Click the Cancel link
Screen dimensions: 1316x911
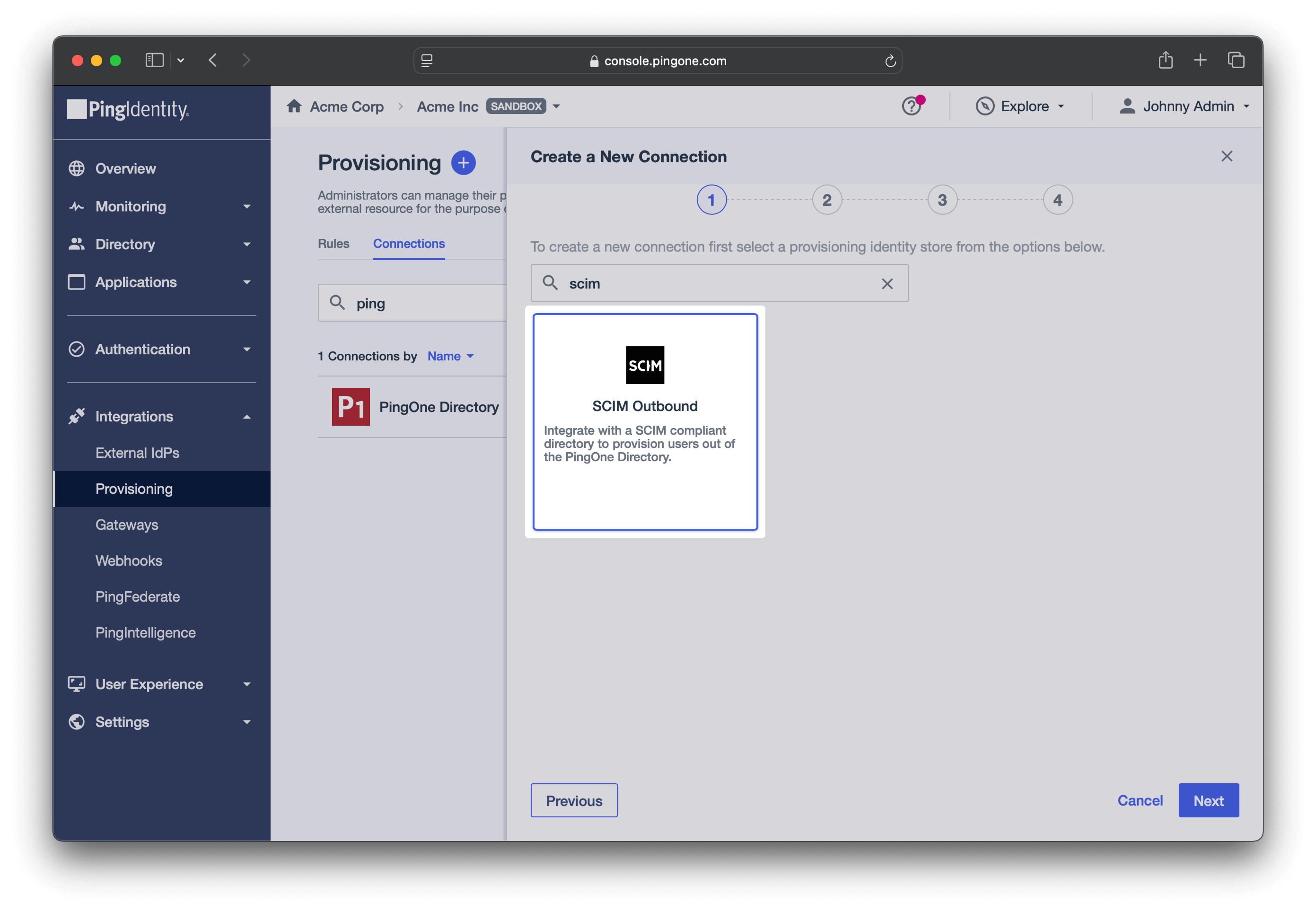coord(1140,800)
